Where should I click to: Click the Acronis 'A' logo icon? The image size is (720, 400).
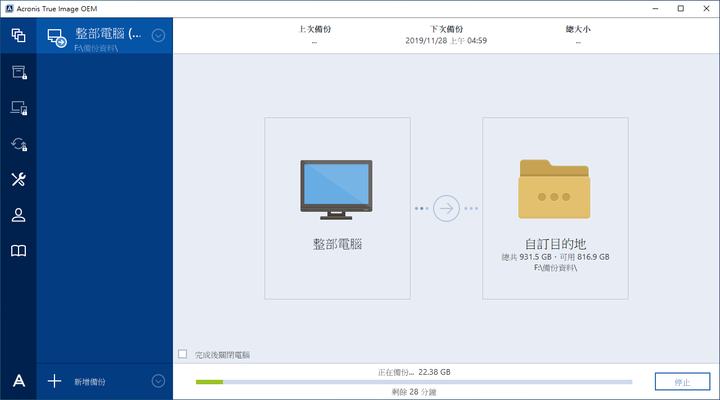point(19,381)
